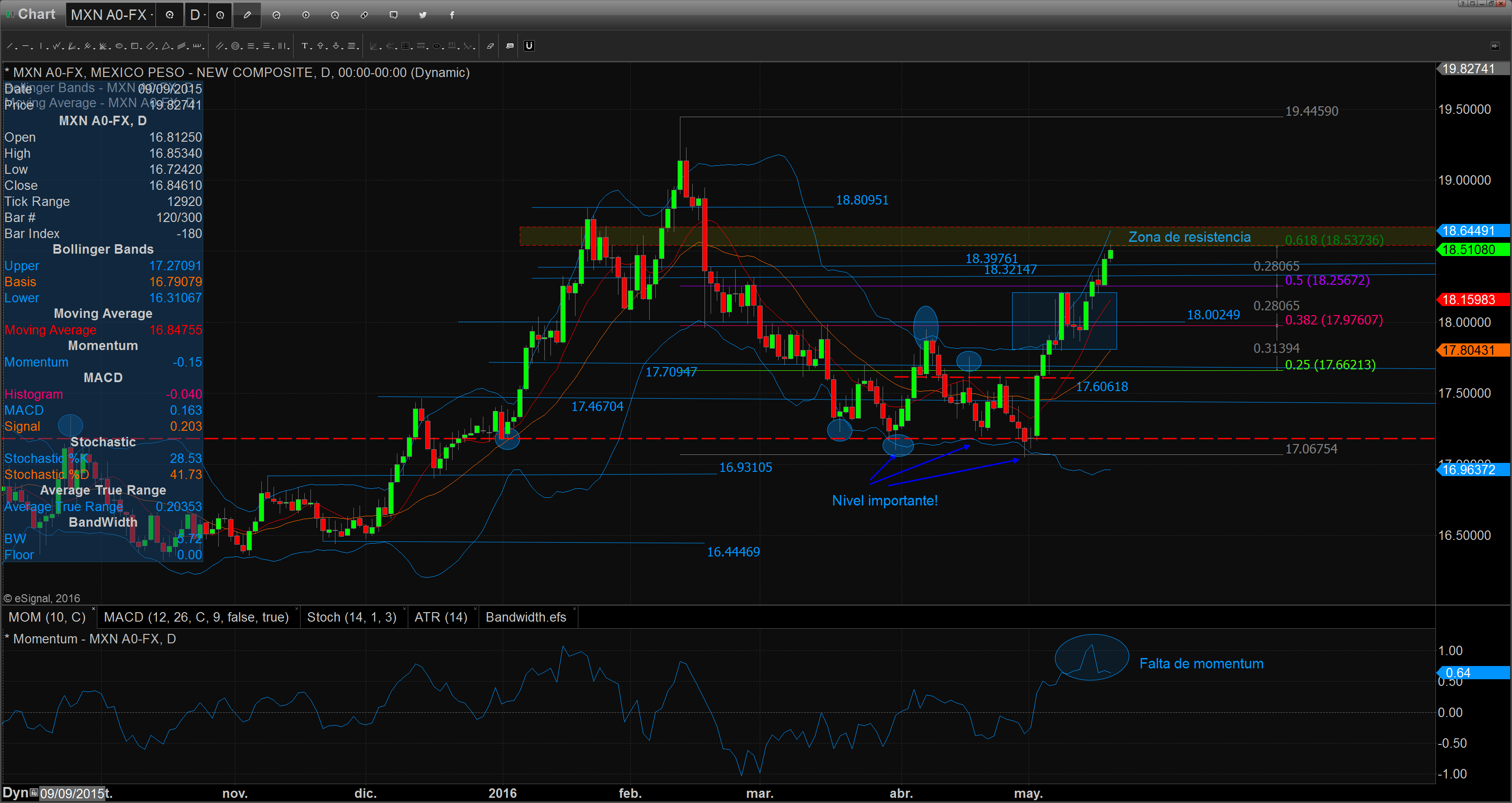This screenshot has width=1512, height=803.
Task: Select the down arrow marker tool
Action: click(x=336, y=46)
